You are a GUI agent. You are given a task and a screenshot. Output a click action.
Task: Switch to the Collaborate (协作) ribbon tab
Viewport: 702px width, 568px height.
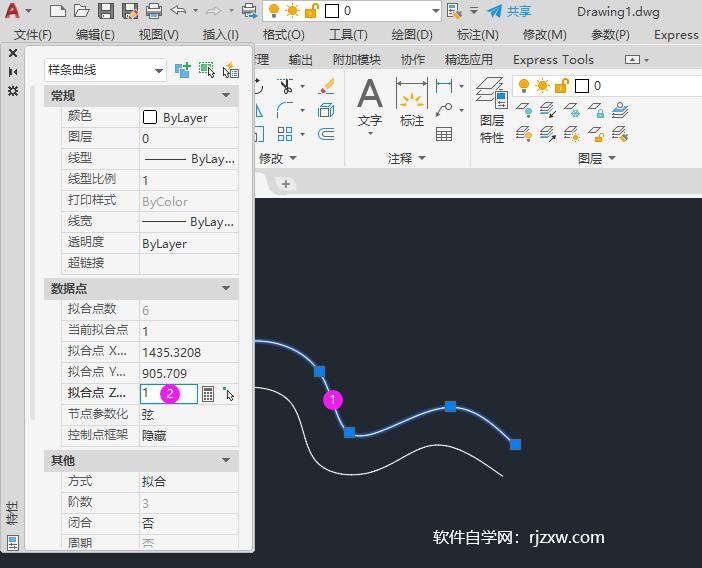(412, 60)
